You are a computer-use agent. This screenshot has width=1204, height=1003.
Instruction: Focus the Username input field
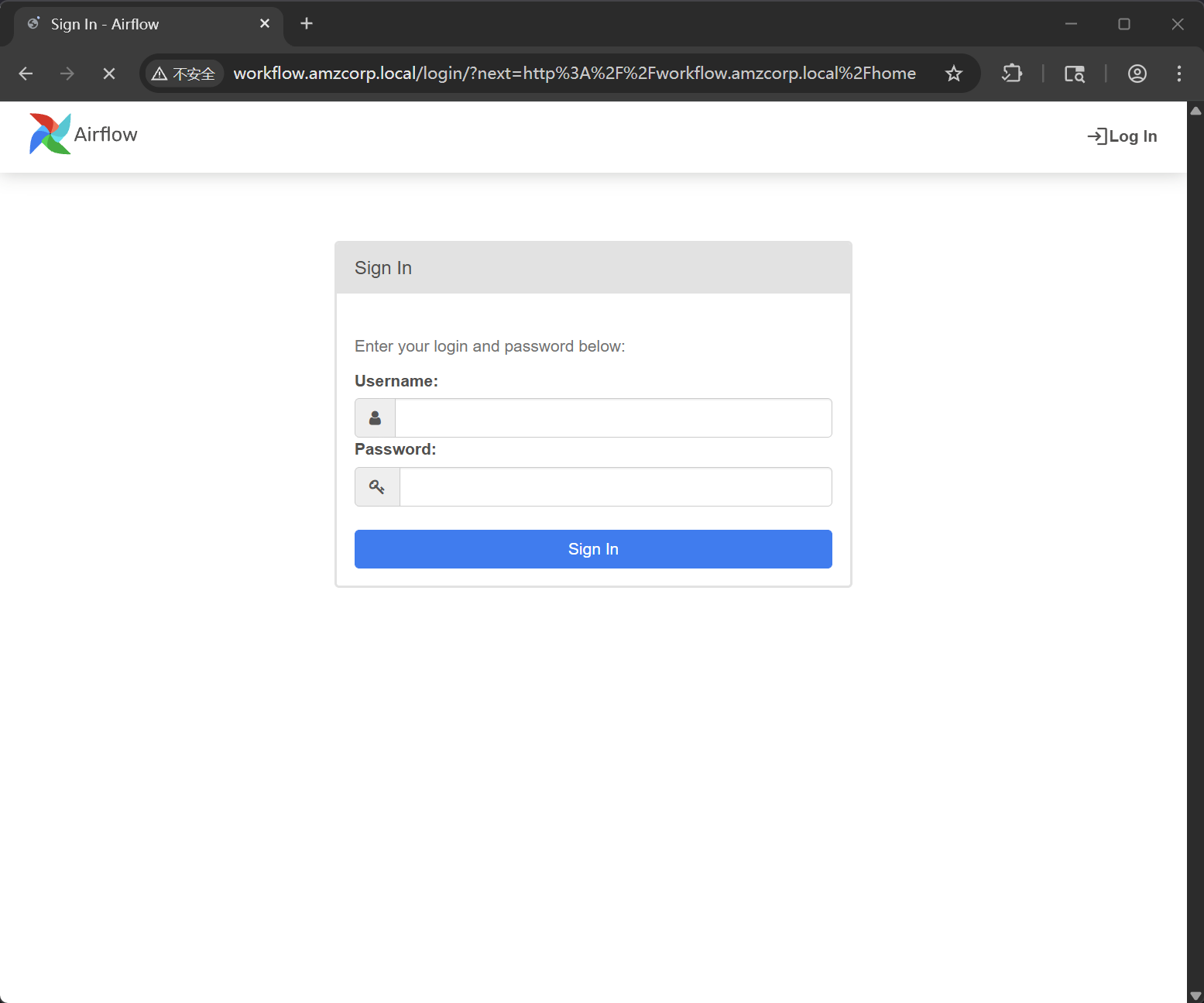click(612, 418)
